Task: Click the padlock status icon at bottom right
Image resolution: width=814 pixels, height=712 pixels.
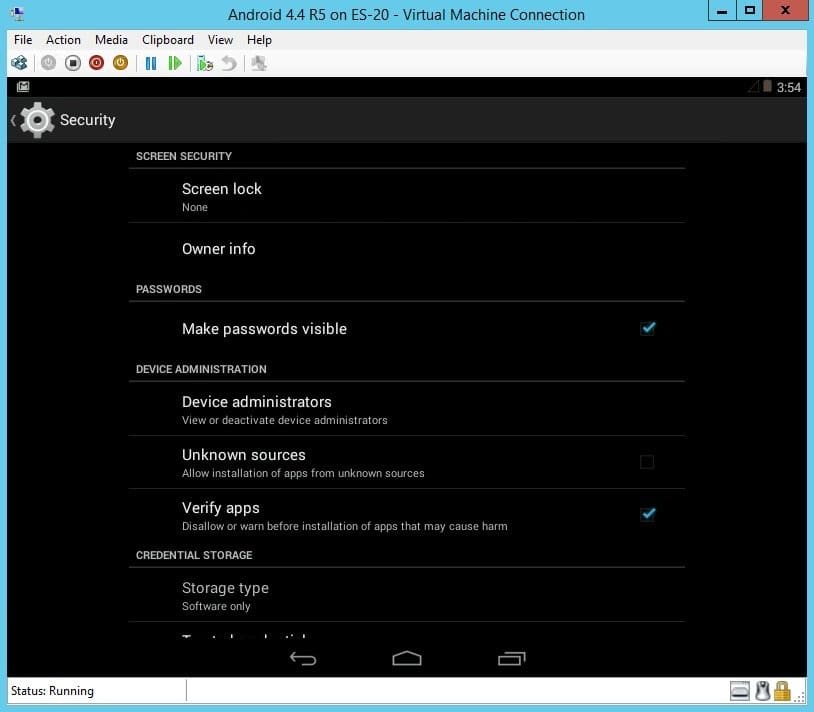Action: (782, 691)
